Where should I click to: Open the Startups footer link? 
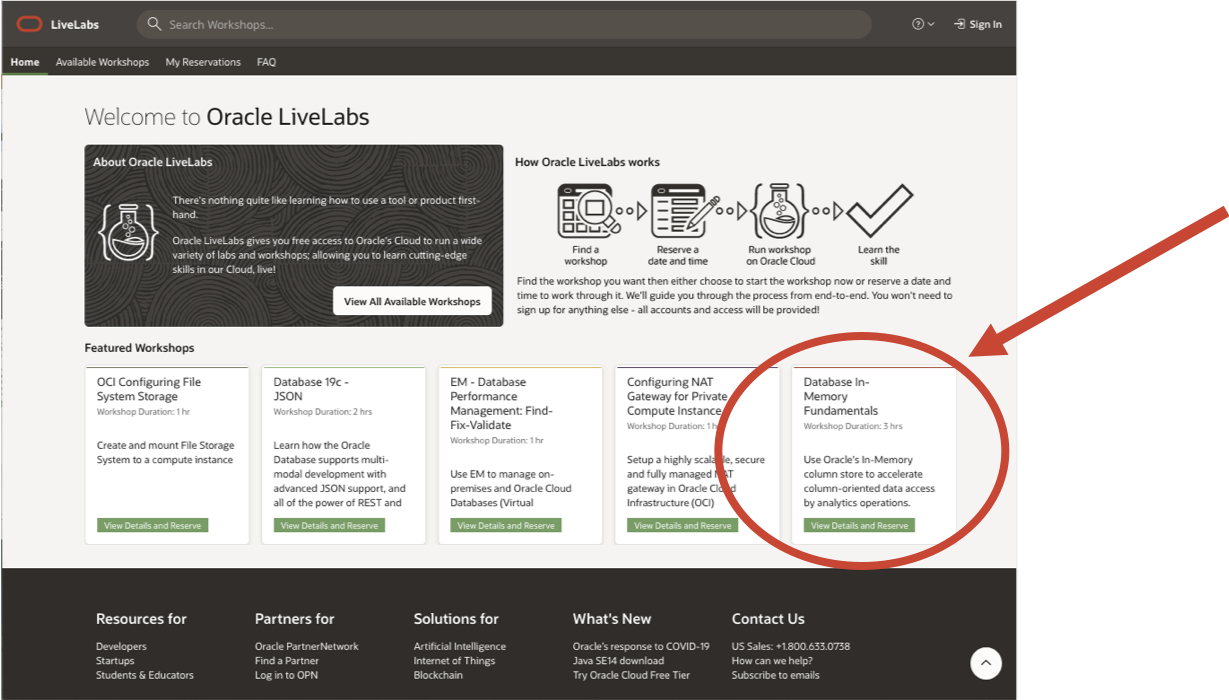[x=115, y=660]
